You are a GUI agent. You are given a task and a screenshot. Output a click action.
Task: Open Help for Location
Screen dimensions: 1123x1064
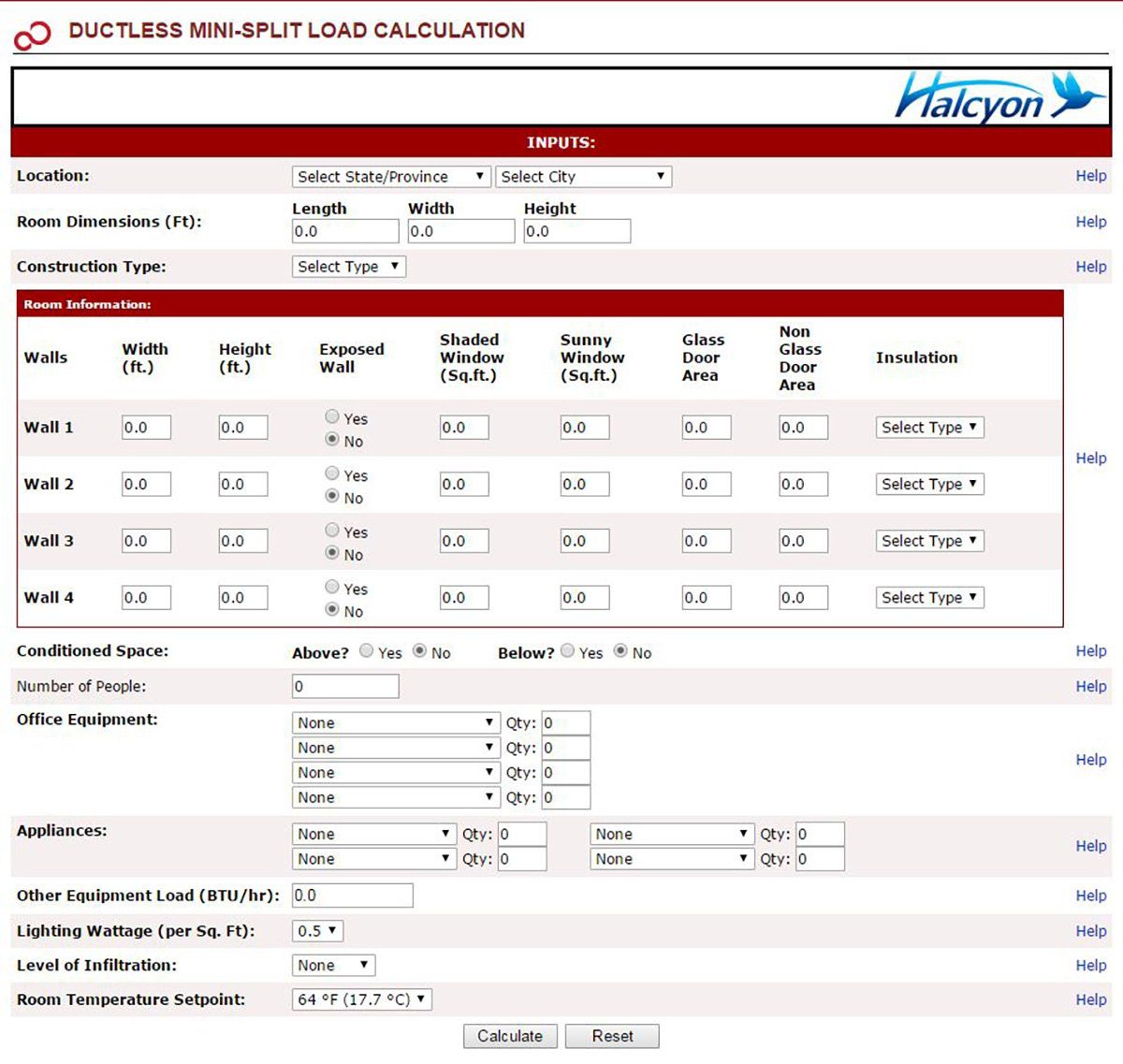[x=1091, y=175]
